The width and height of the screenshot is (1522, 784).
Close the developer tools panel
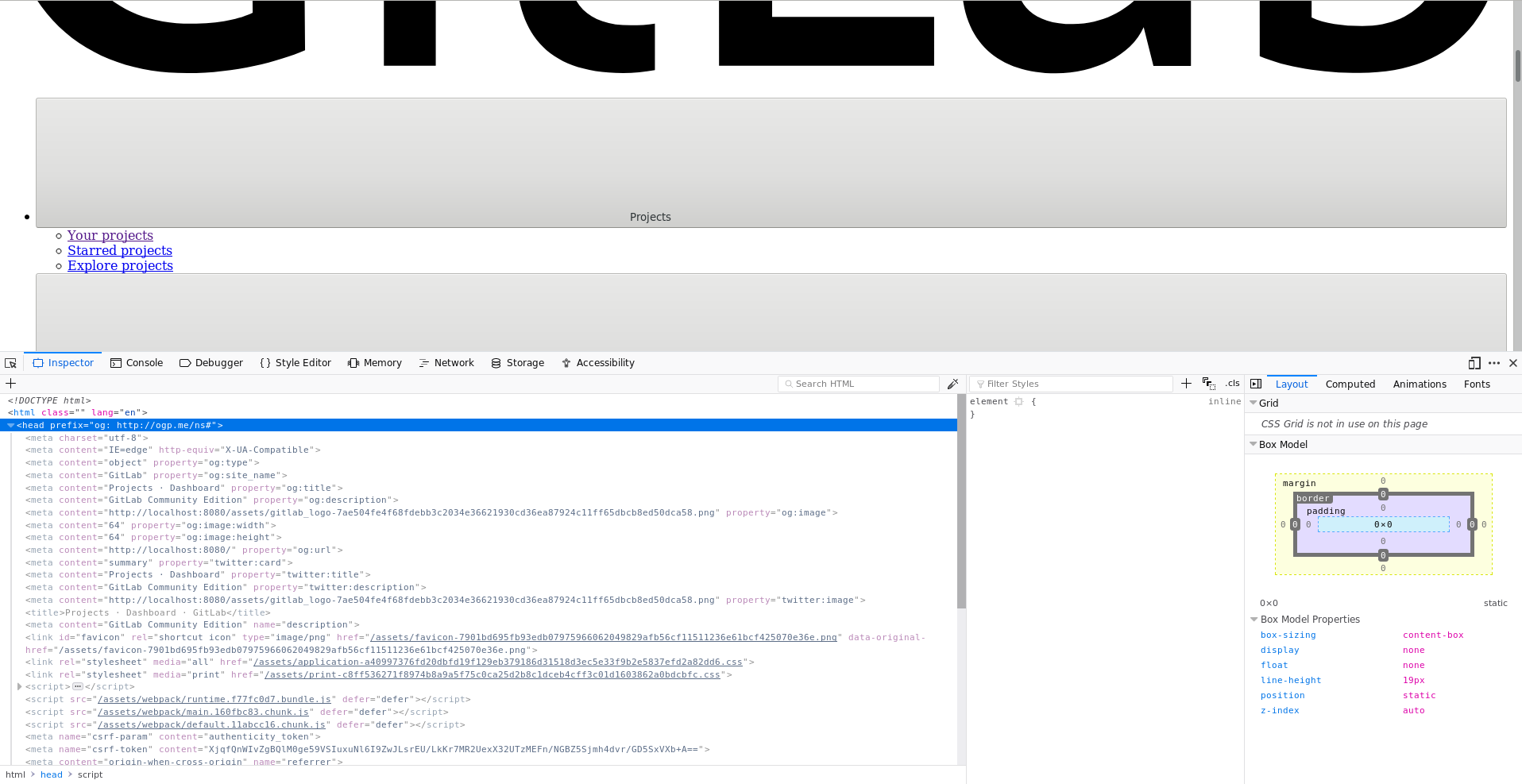point(1513,363)
